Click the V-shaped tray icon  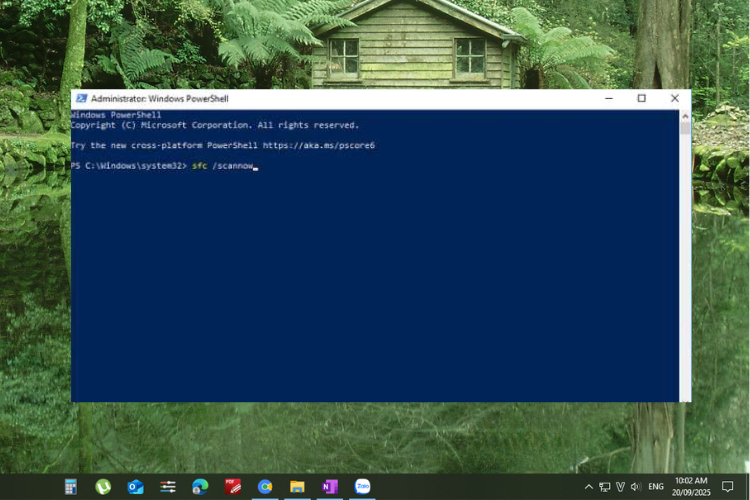620,487
